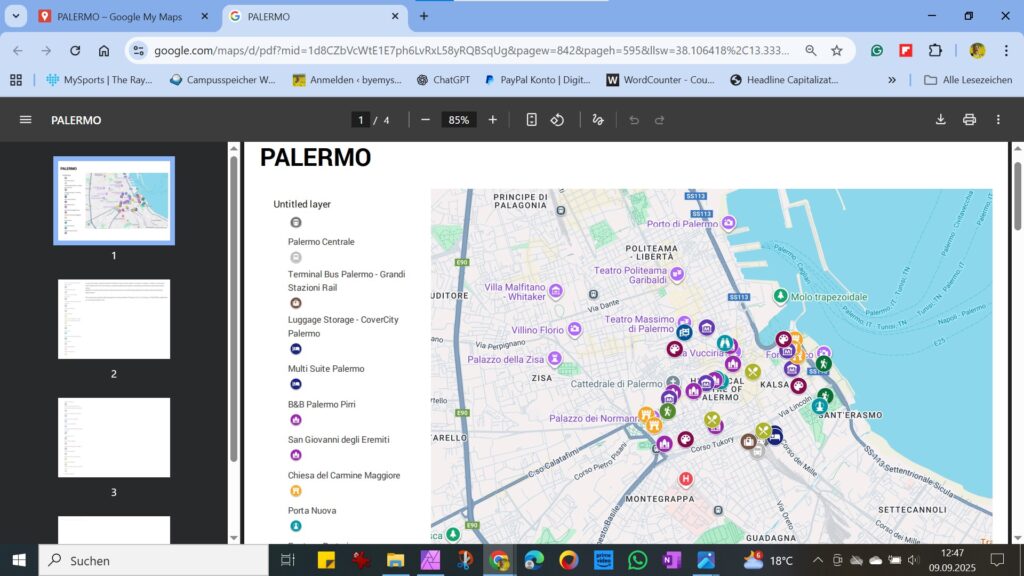Select the page 2 thumbnail
1024x576 pixels.
click(114, 319)
